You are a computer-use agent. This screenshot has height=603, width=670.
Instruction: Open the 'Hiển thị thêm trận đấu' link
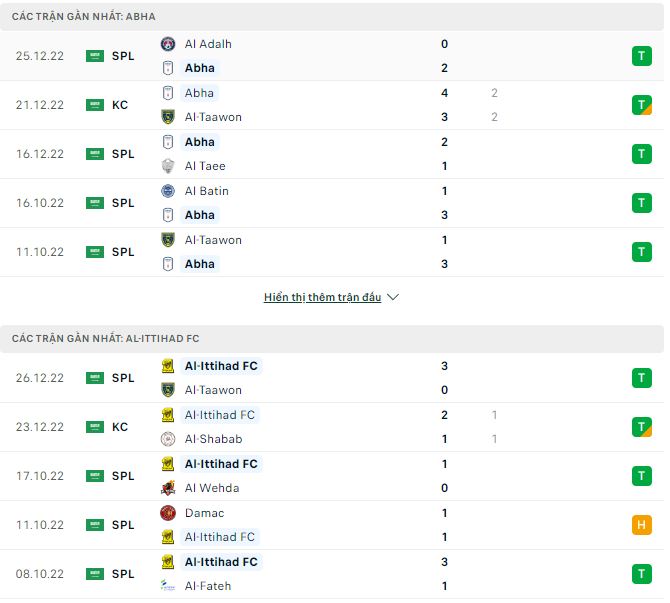(322, 298)
